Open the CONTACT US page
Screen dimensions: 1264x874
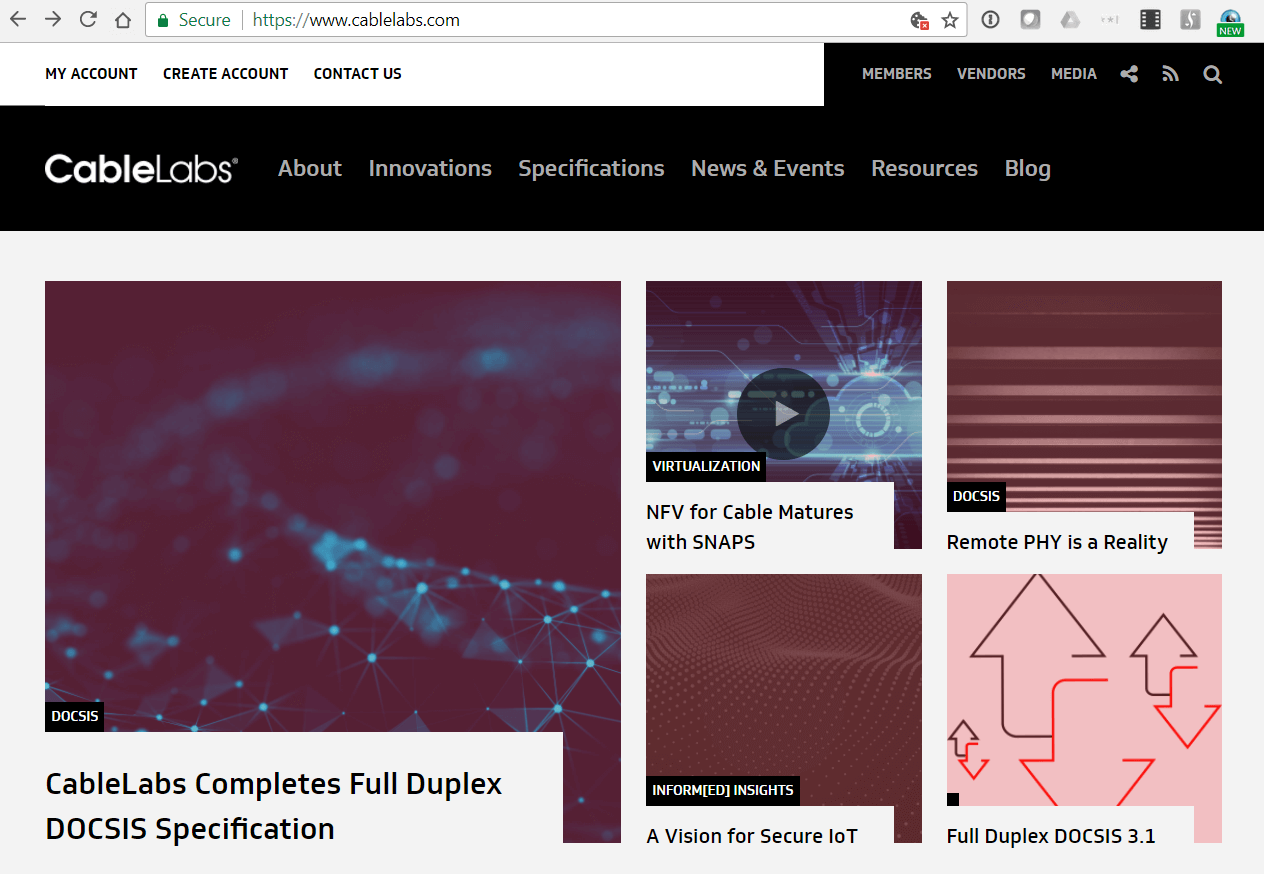pyautogui.click(x=357, y=73)
